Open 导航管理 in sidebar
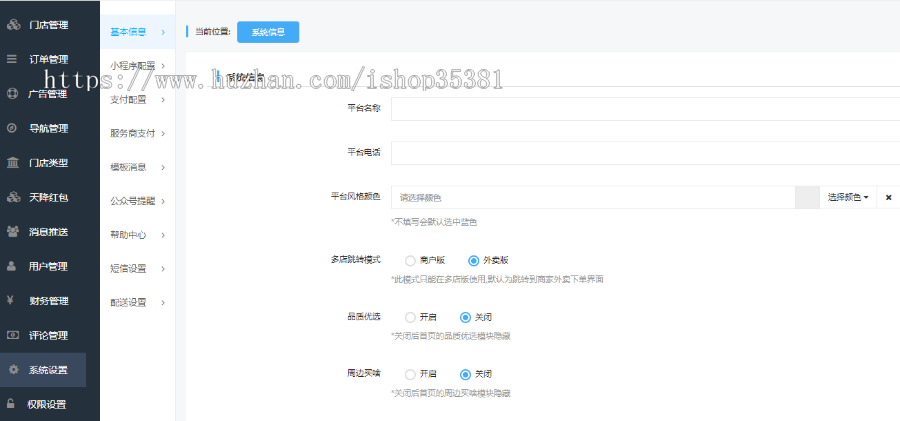This screenshot has height=421, width=900. pos(50,128)
